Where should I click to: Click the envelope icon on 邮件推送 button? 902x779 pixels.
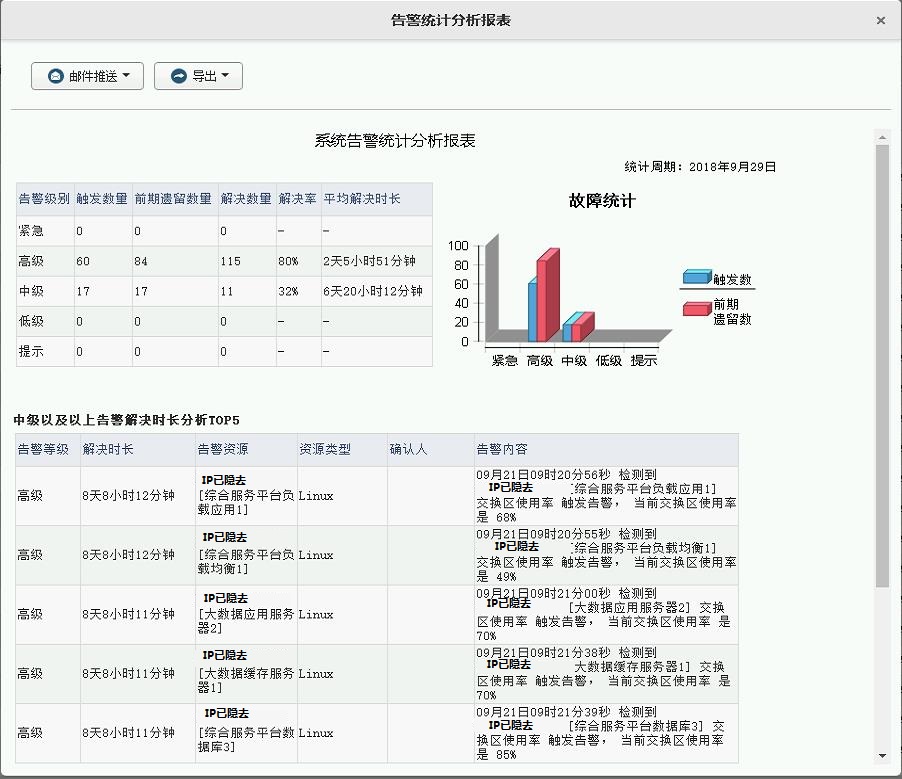click(56, 75)
